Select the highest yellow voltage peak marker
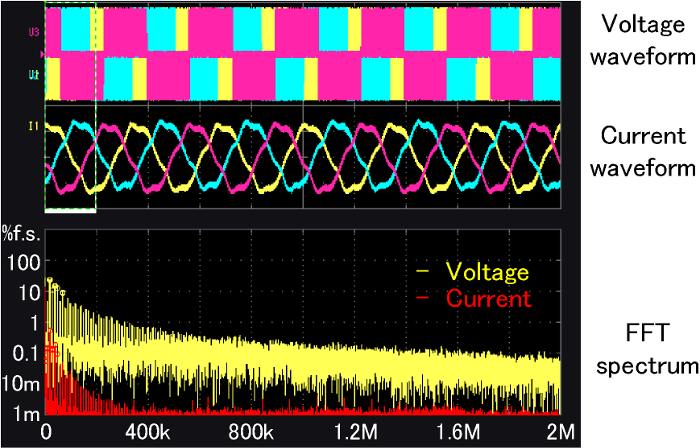This screenshot has width=700, height=448. click(50, 282)
